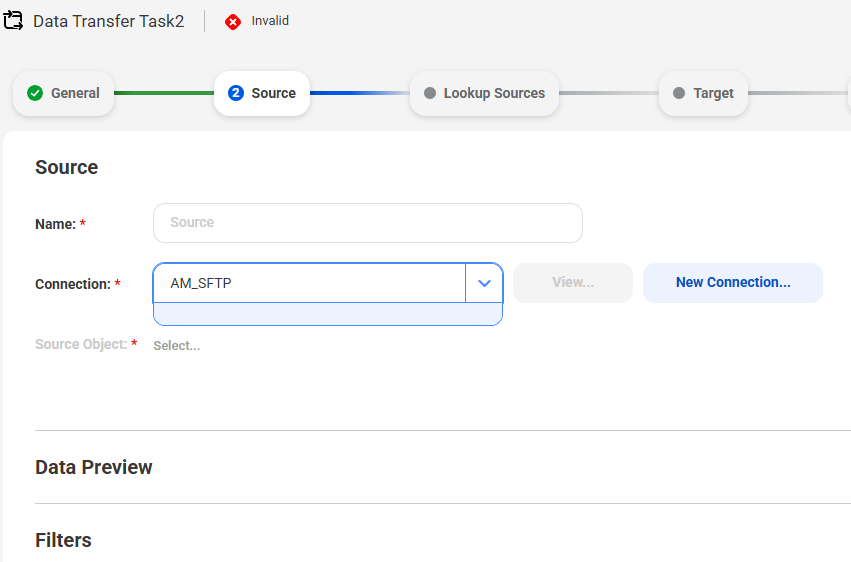Click the View... button
The height and width of the screenshot is (562, 851).
(x=573, y=283)
